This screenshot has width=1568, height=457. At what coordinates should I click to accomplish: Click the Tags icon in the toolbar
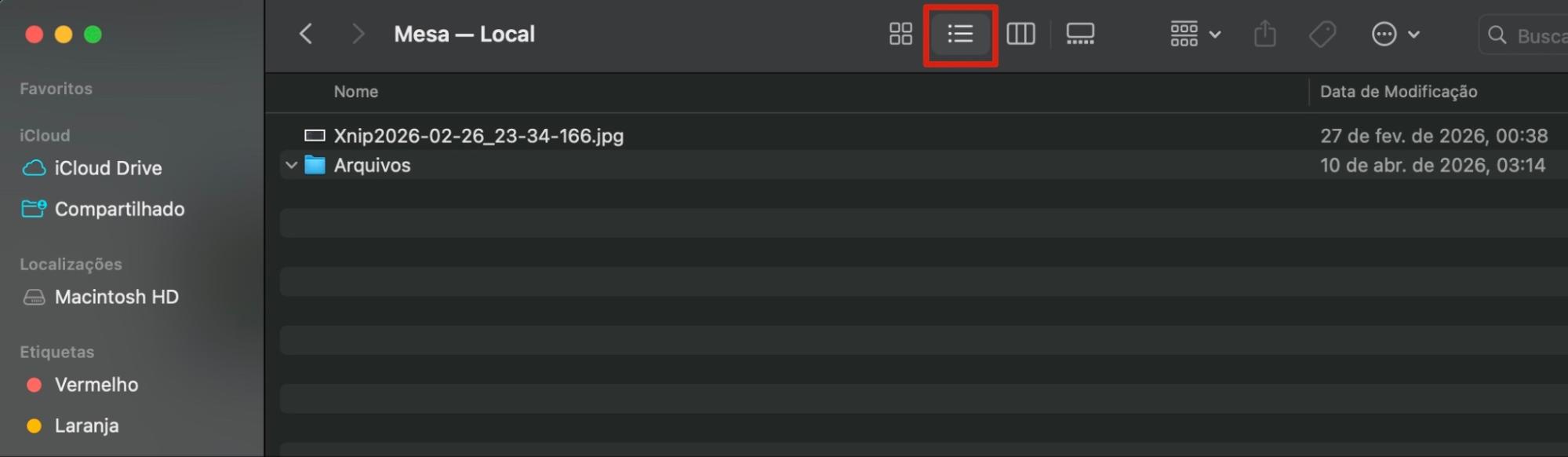1322,34
